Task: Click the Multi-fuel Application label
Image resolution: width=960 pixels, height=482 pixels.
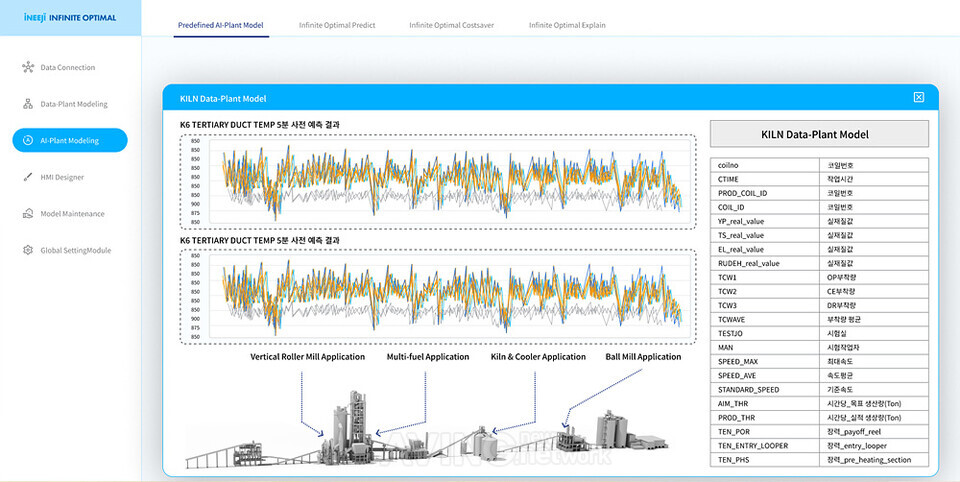Action: tap(428, 356)
